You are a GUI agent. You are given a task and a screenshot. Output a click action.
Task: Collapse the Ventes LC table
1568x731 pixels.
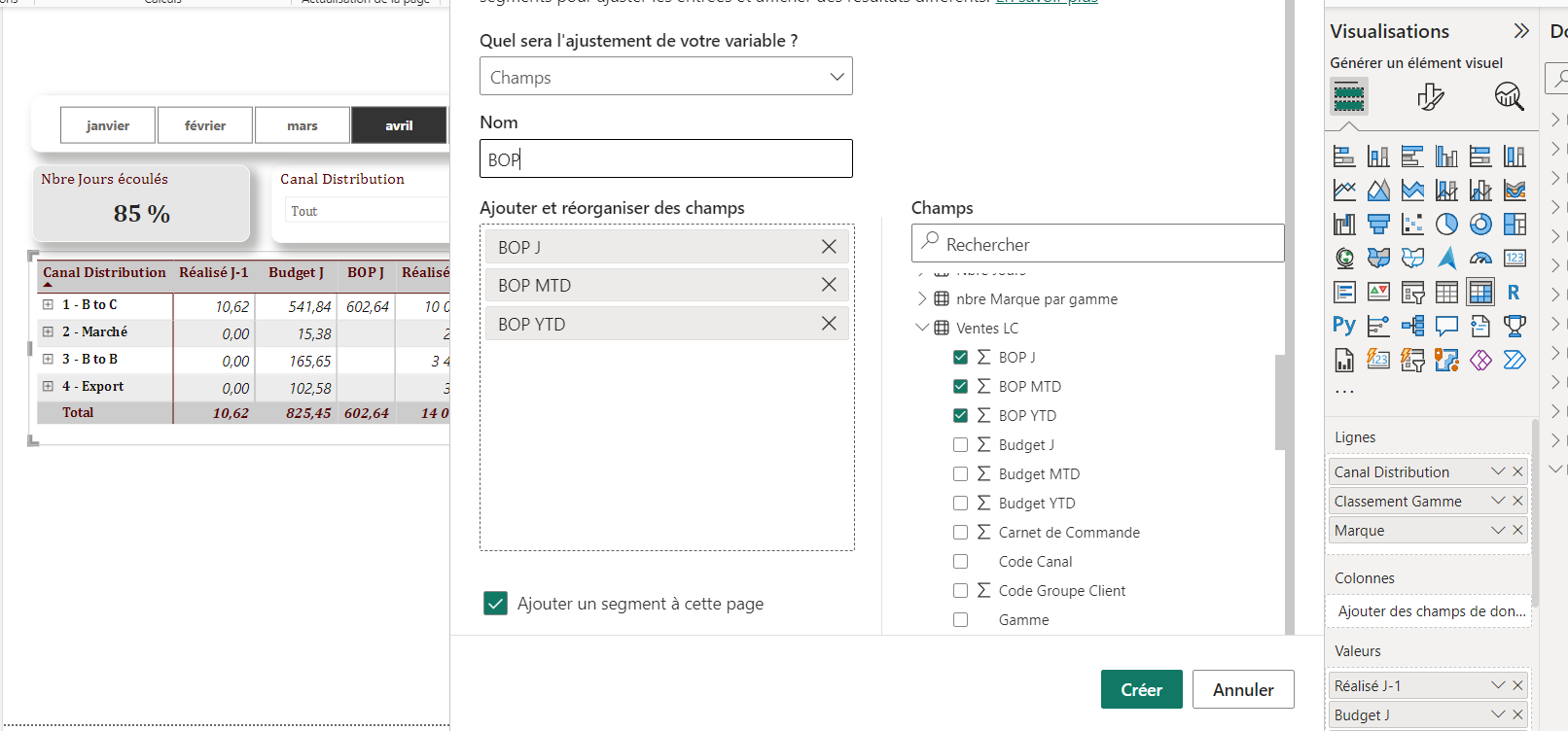pos(922,328)
